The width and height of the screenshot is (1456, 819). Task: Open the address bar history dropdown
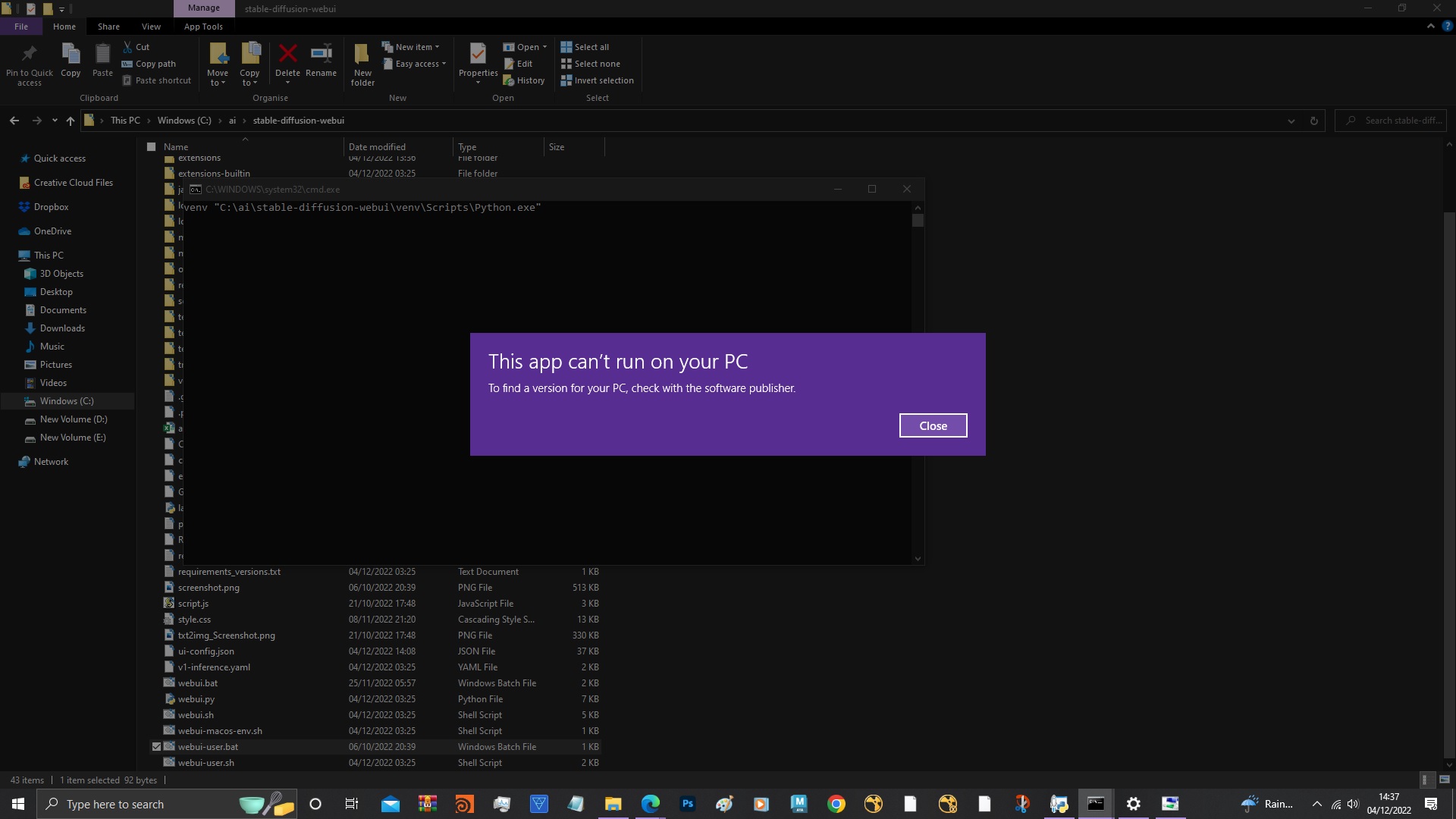[x=1291, y=121]
